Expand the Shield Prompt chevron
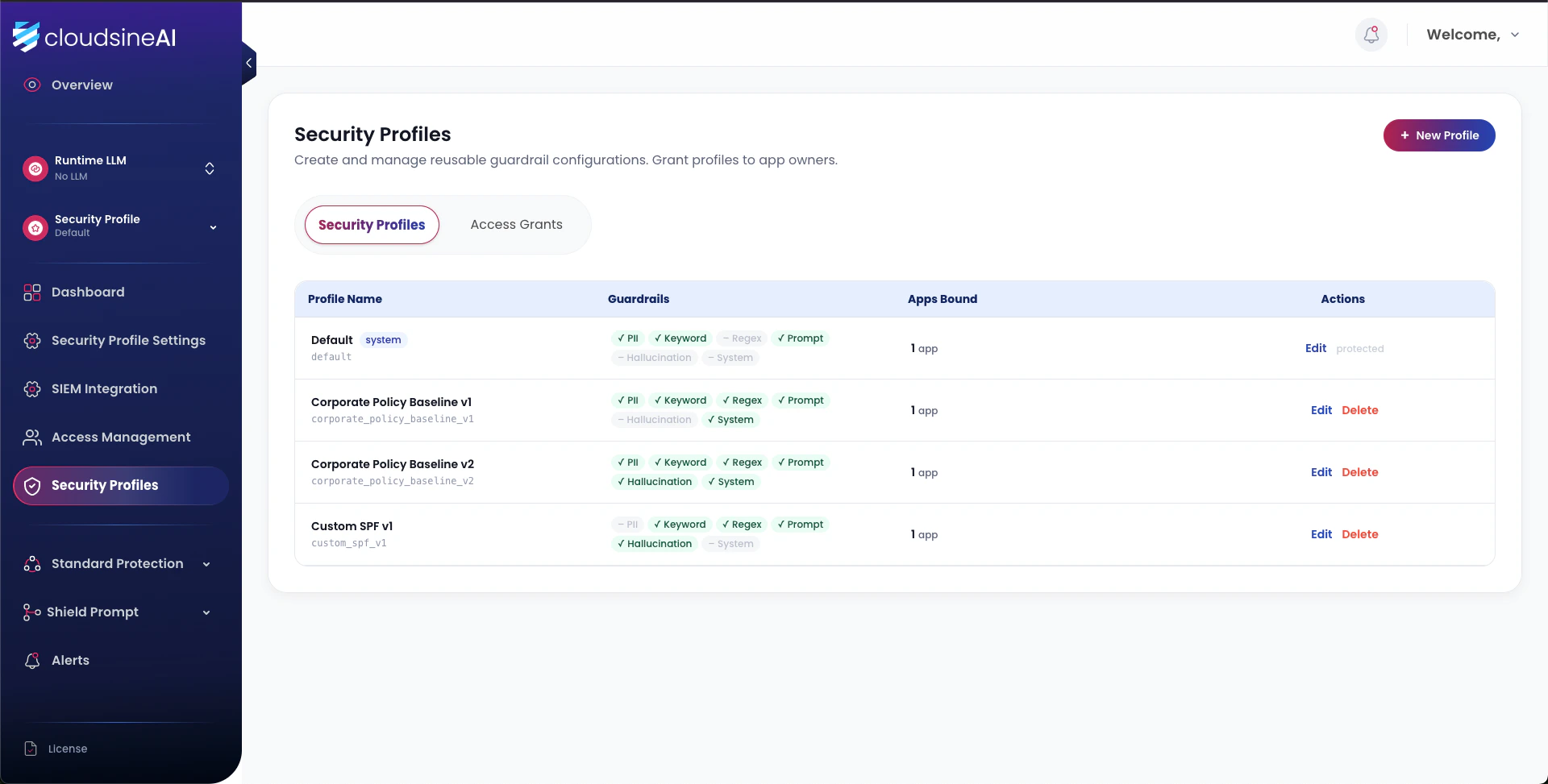This screenshot has width=1548, height=784. 206,612
